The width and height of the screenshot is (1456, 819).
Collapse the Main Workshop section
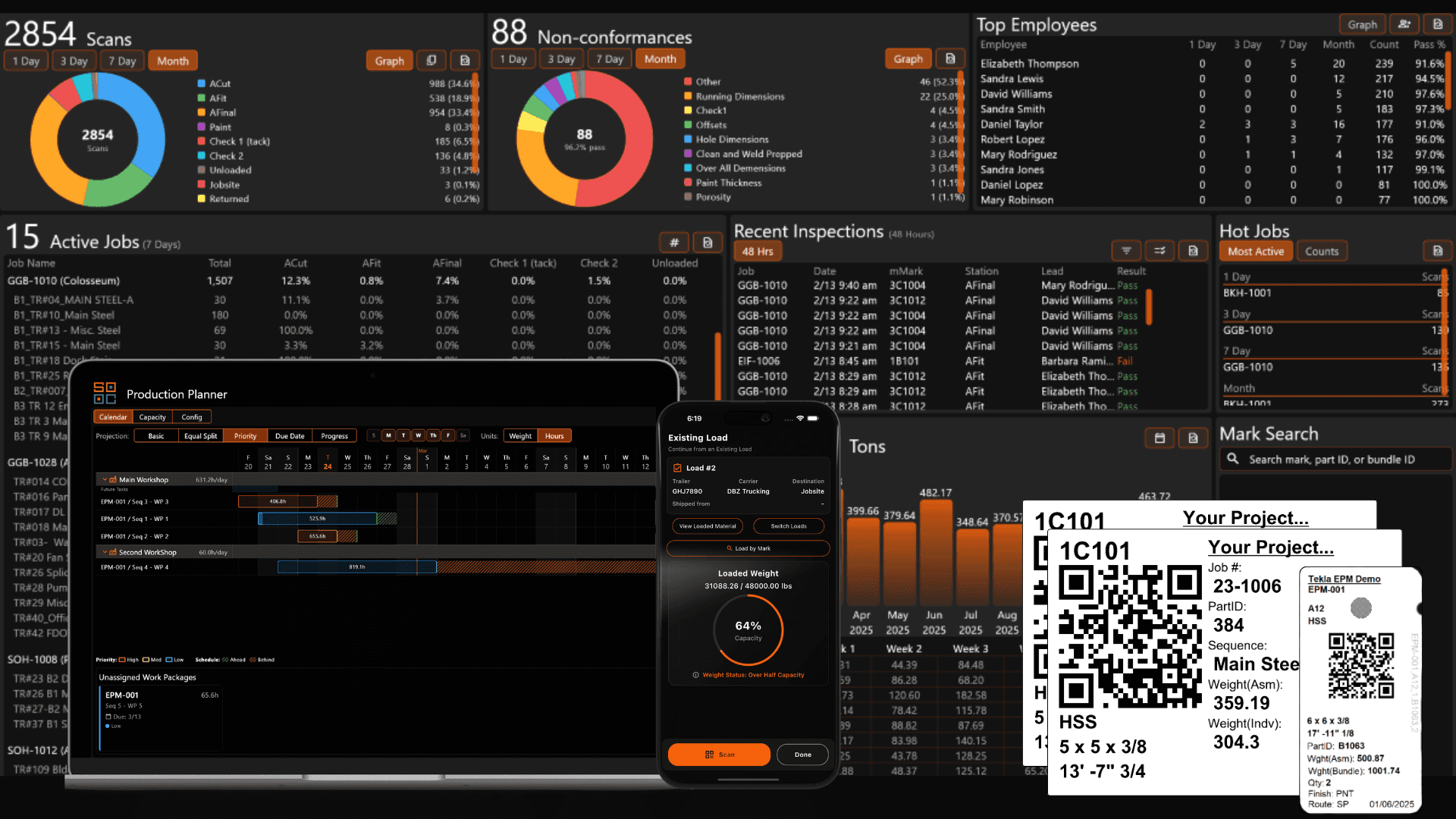coord(104,479)
